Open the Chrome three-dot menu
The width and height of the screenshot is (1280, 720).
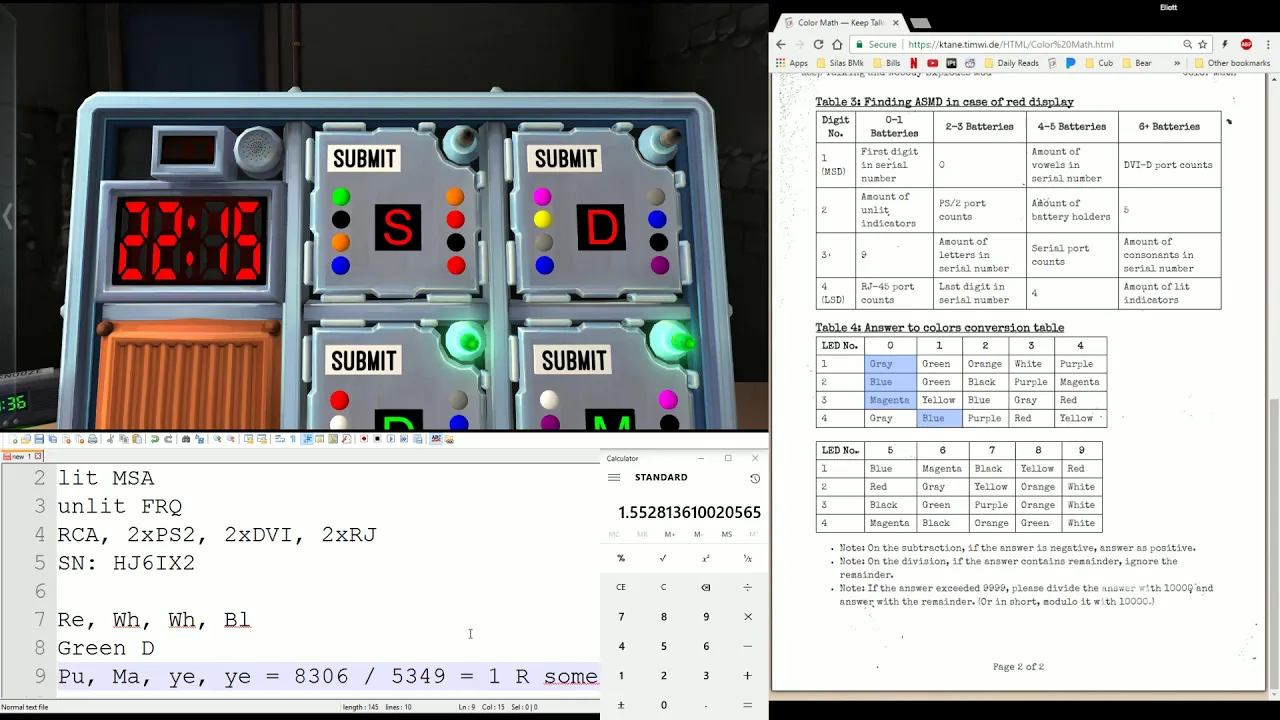1267,44
